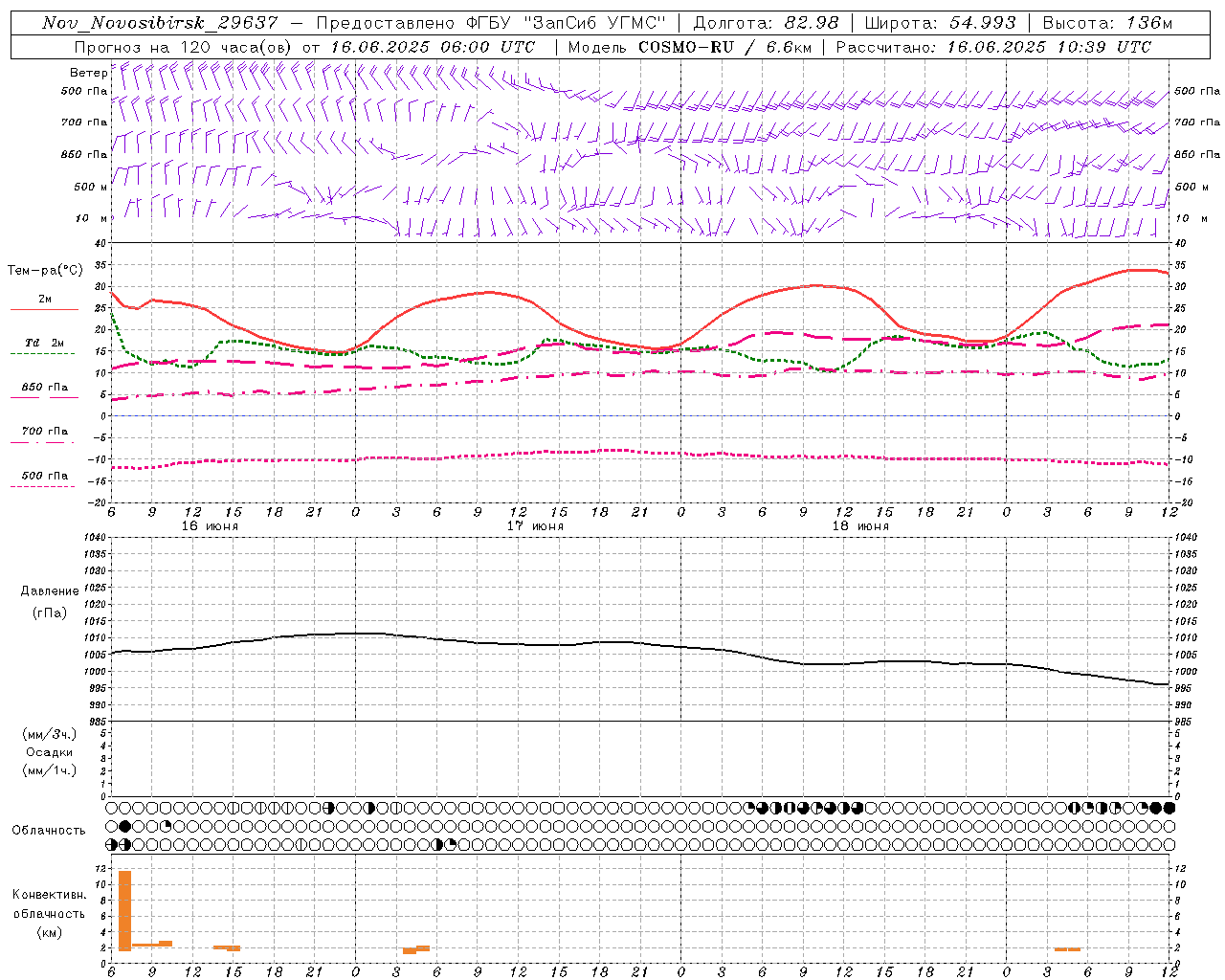Click the fully black cloud circle in middle row
The height and width of the screenshot is (980, 1225).
(125, 826)
